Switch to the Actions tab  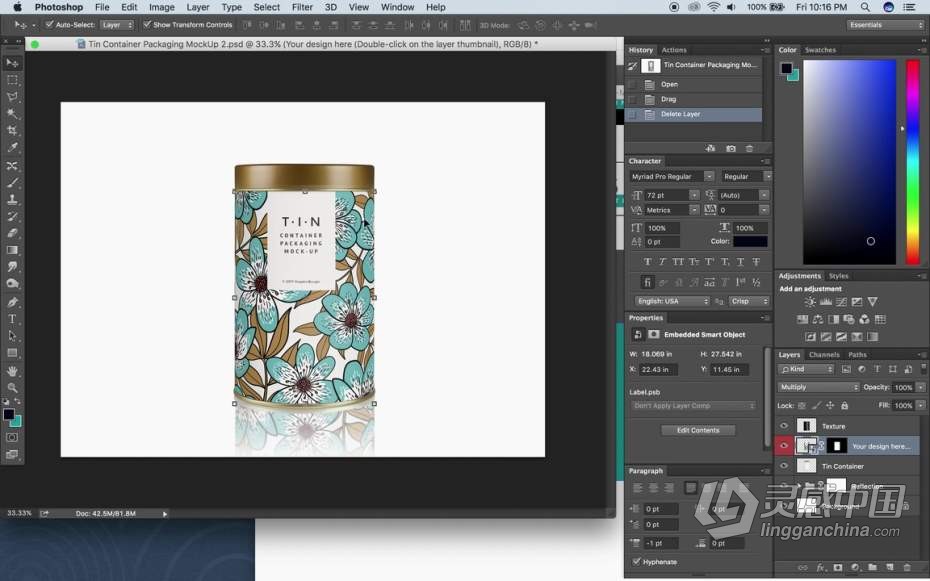674,50
